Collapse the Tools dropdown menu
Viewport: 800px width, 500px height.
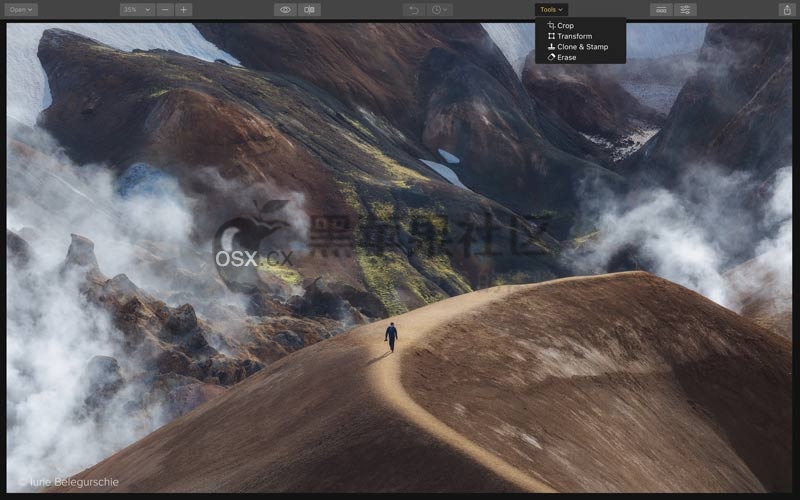point(551,10)
